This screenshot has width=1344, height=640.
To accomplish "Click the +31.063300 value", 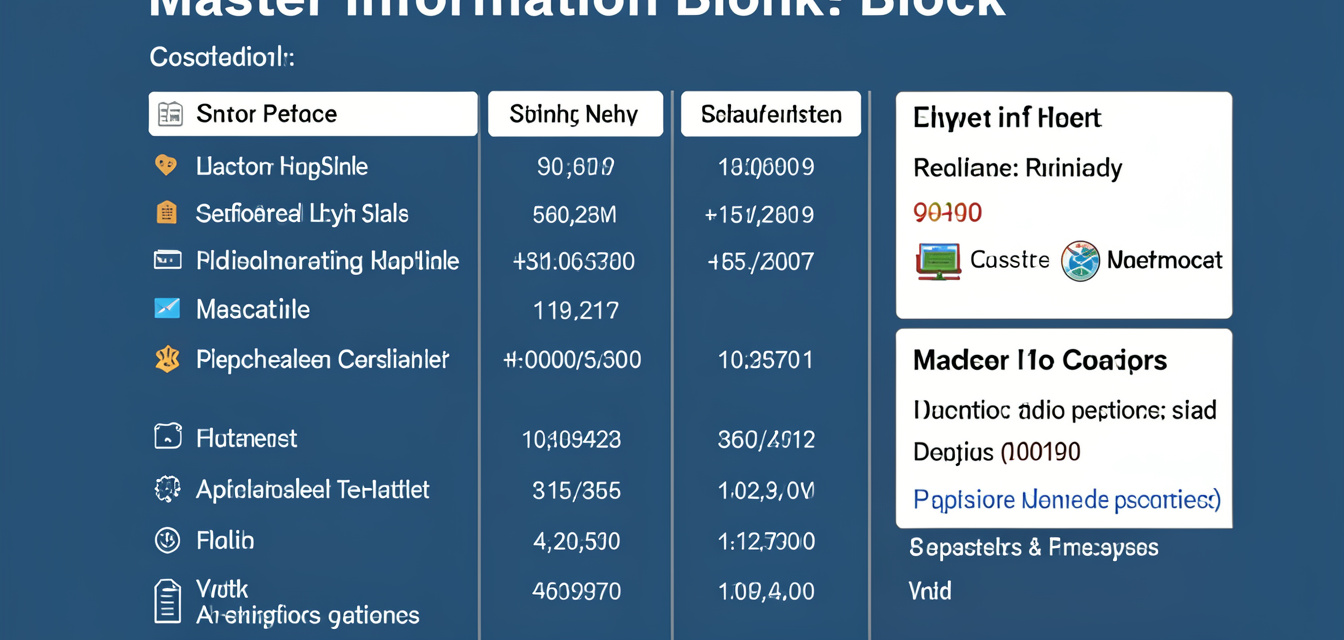I will (574, 262).
